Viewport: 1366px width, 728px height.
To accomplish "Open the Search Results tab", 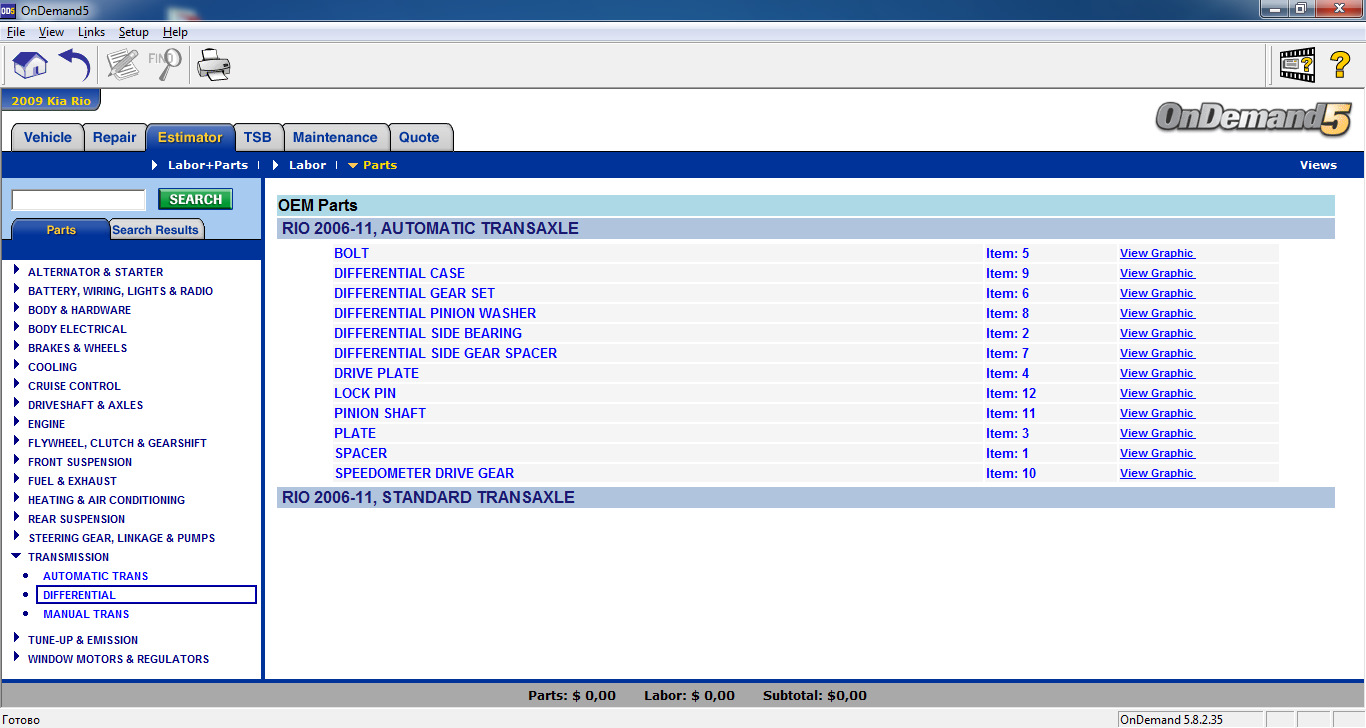I will pos(155,230).
